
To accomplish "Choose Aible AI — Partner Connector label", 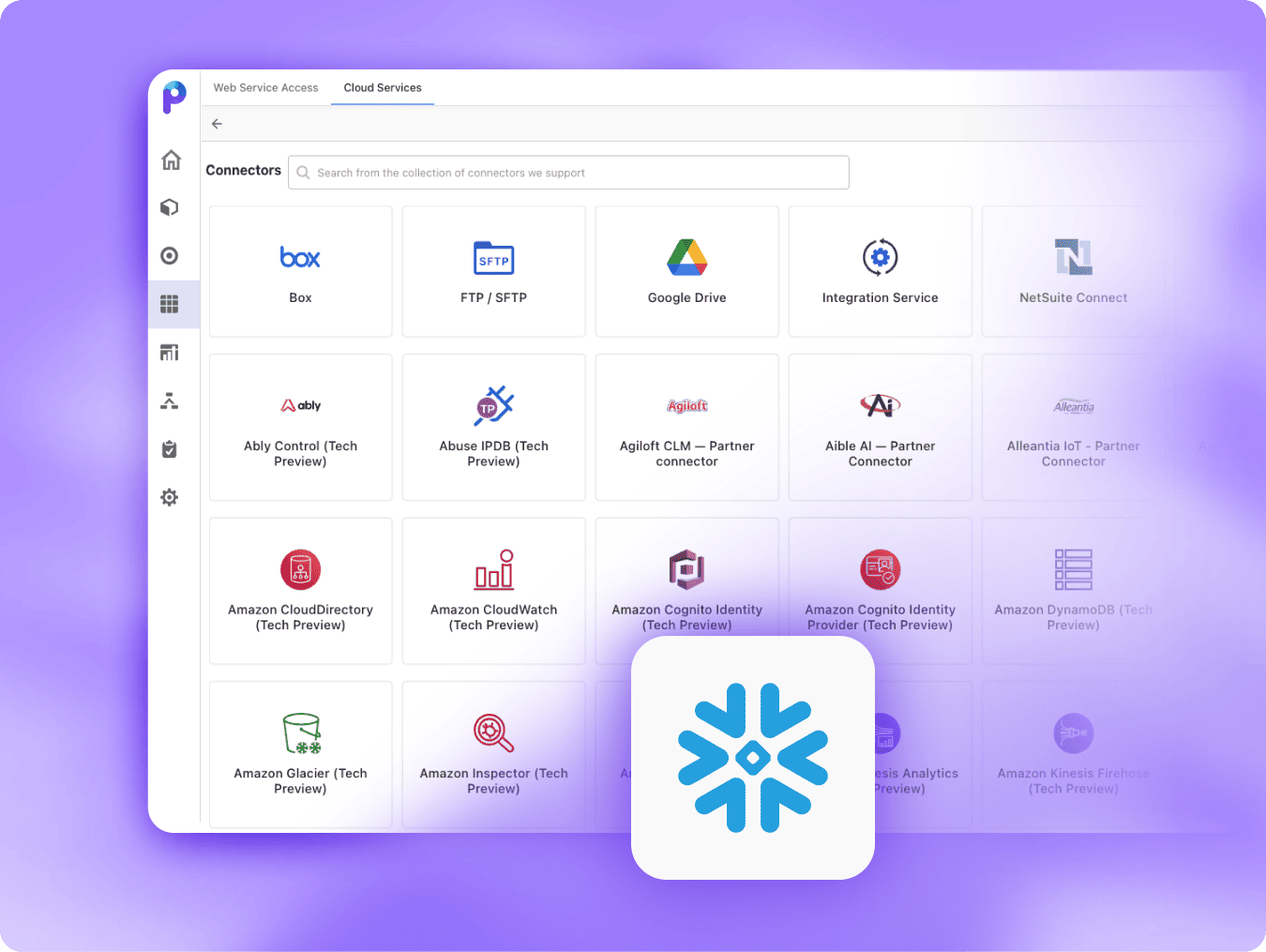I will (881, 453).
